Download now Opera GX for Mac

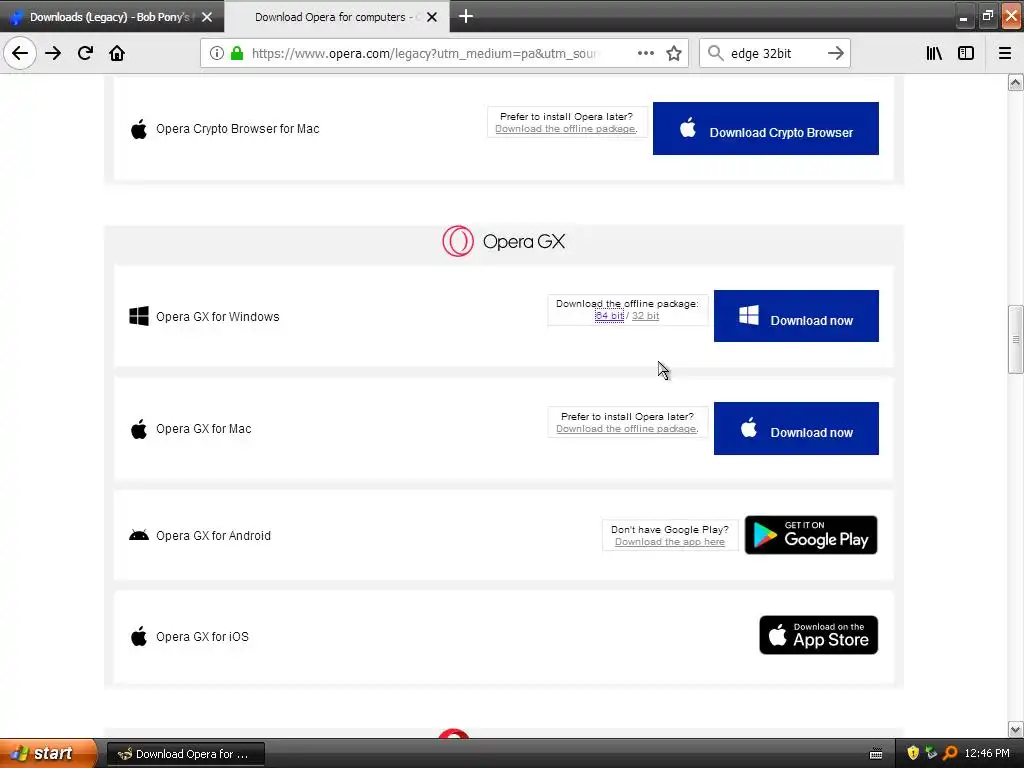click(796, 428)
